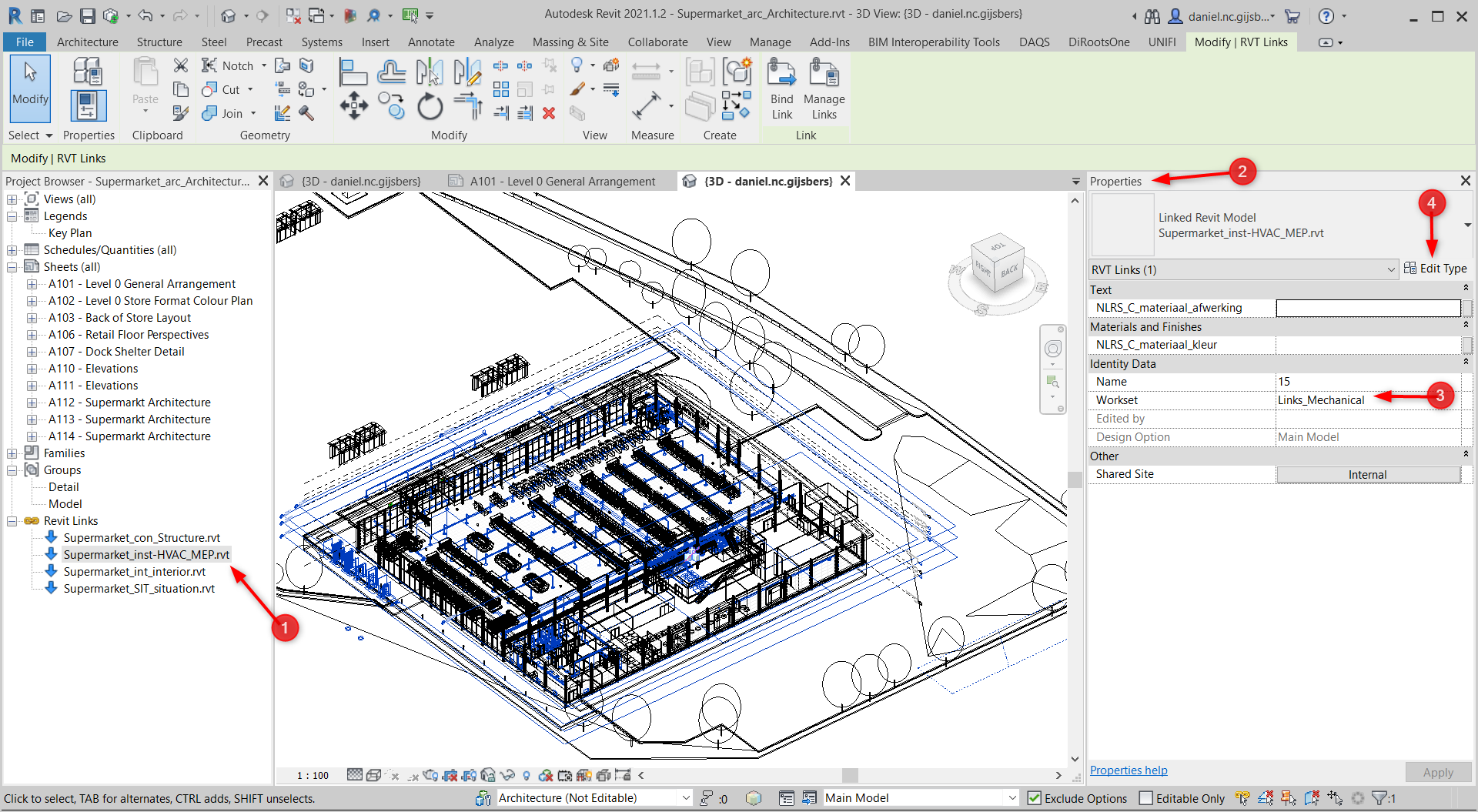The image size is (1478, 812).
Task: Select the Align tool icon
Action: pos(353,72)
